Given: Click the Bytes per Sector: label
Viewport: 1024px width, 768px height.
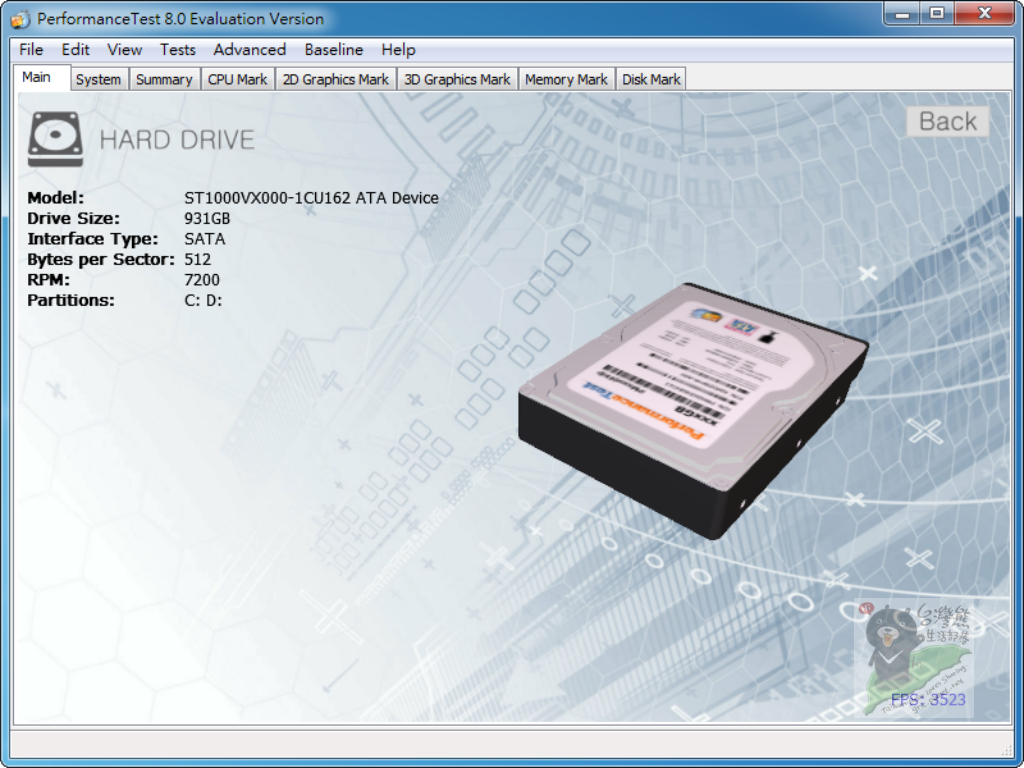Looking at the screenshot, I should 101,259.
